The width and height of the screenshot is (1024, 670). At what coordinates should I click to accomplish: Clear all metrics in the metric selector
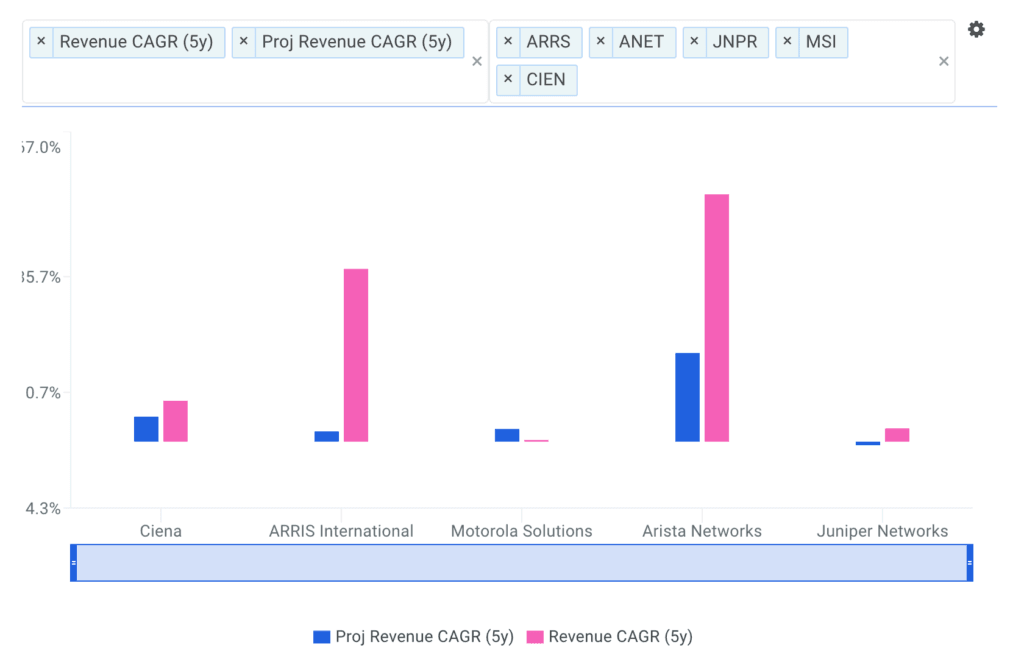pos(477,62)
